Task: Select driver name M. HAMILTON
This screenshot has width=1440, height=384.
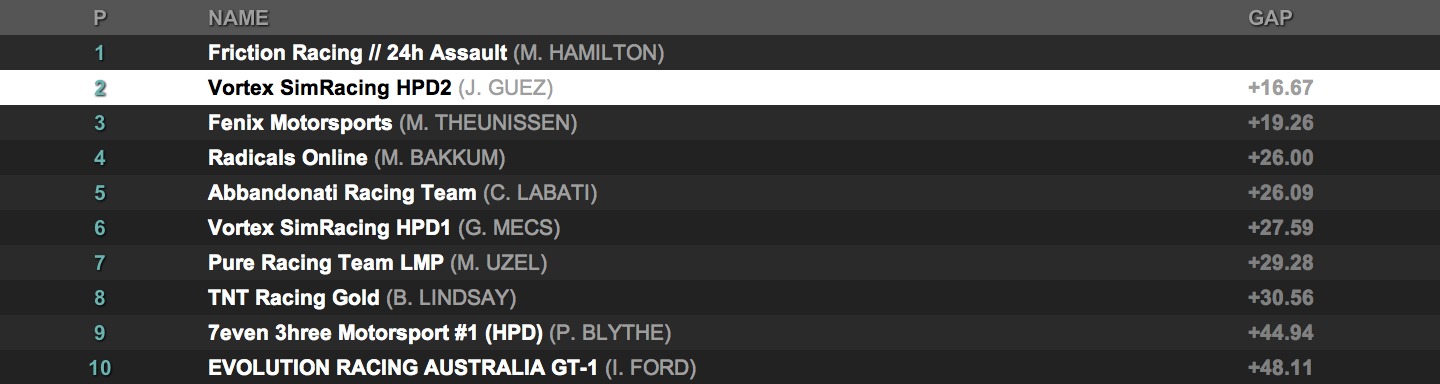Action: [589, 52]
